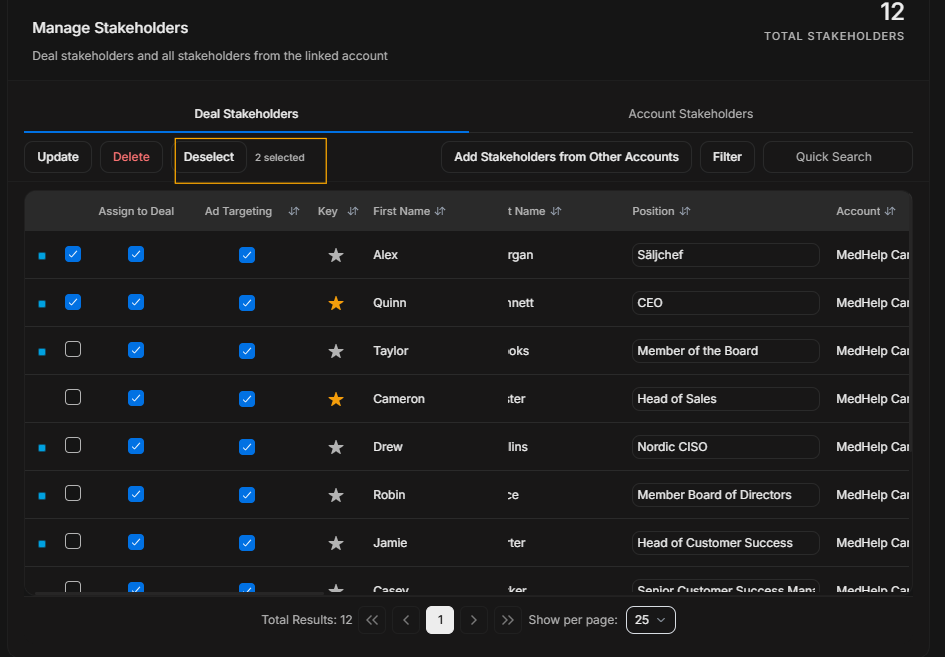
Task: Set Jamie's key star
Action: (x=336, y=543)
